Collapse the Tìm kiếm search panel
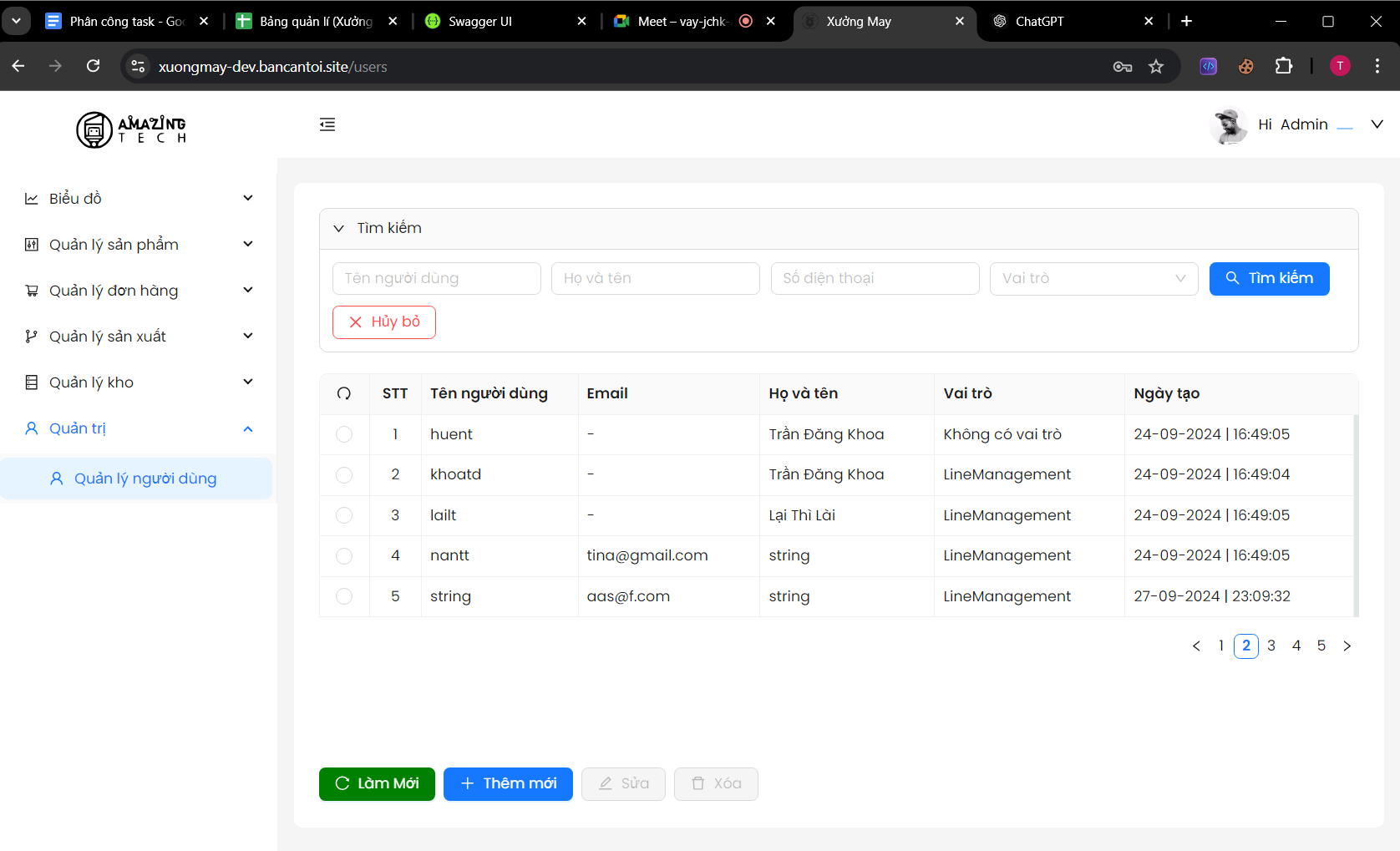Image resolution: width=1400 pixels, height=851 pixels. coord(339,229)
